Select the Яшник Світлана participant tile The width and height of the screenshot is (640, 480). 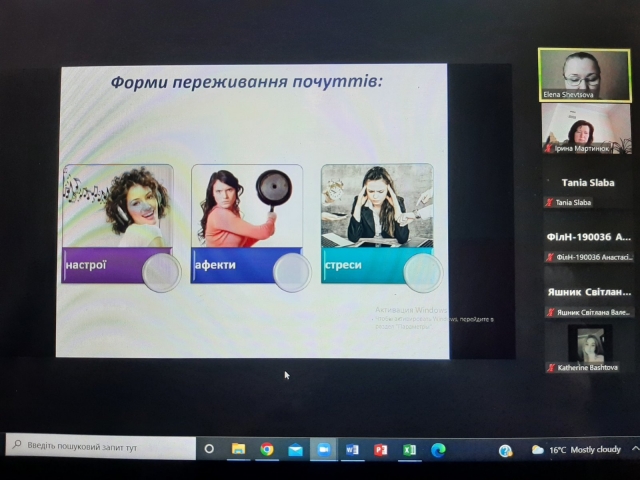[x=589, y=292]
